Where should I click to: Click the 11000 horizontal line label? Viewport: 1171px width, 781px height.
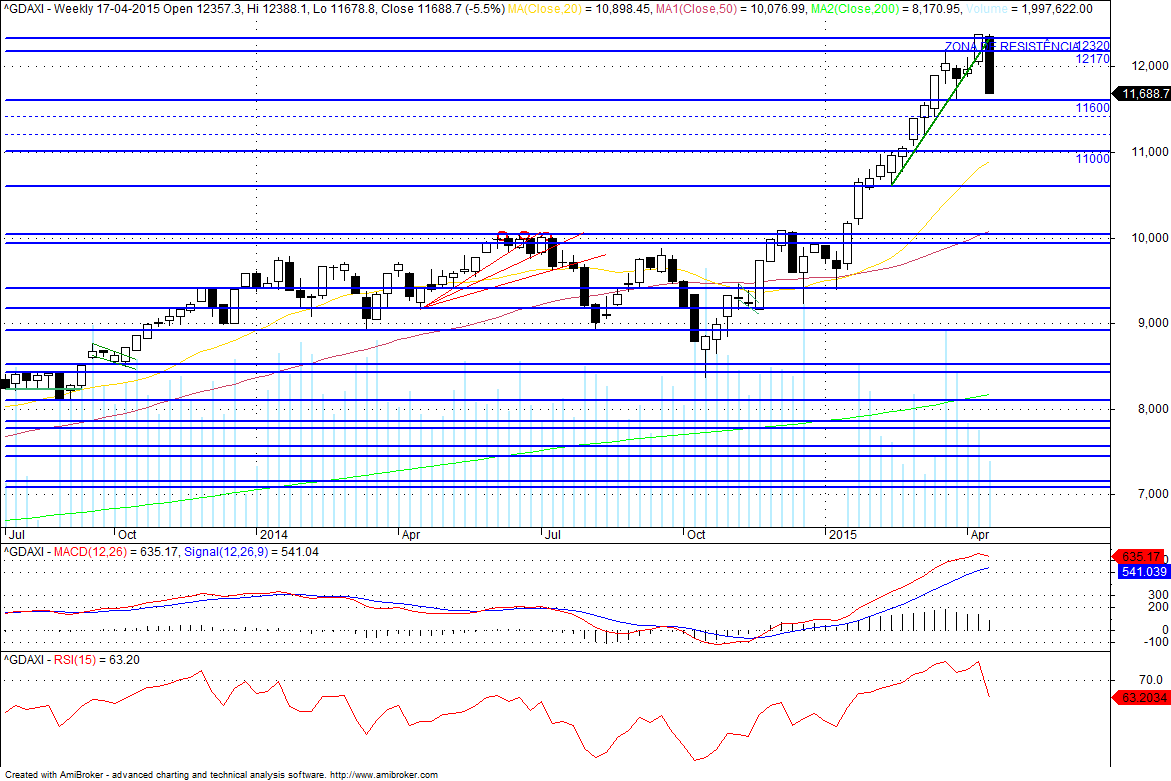tap(1092, 158)
